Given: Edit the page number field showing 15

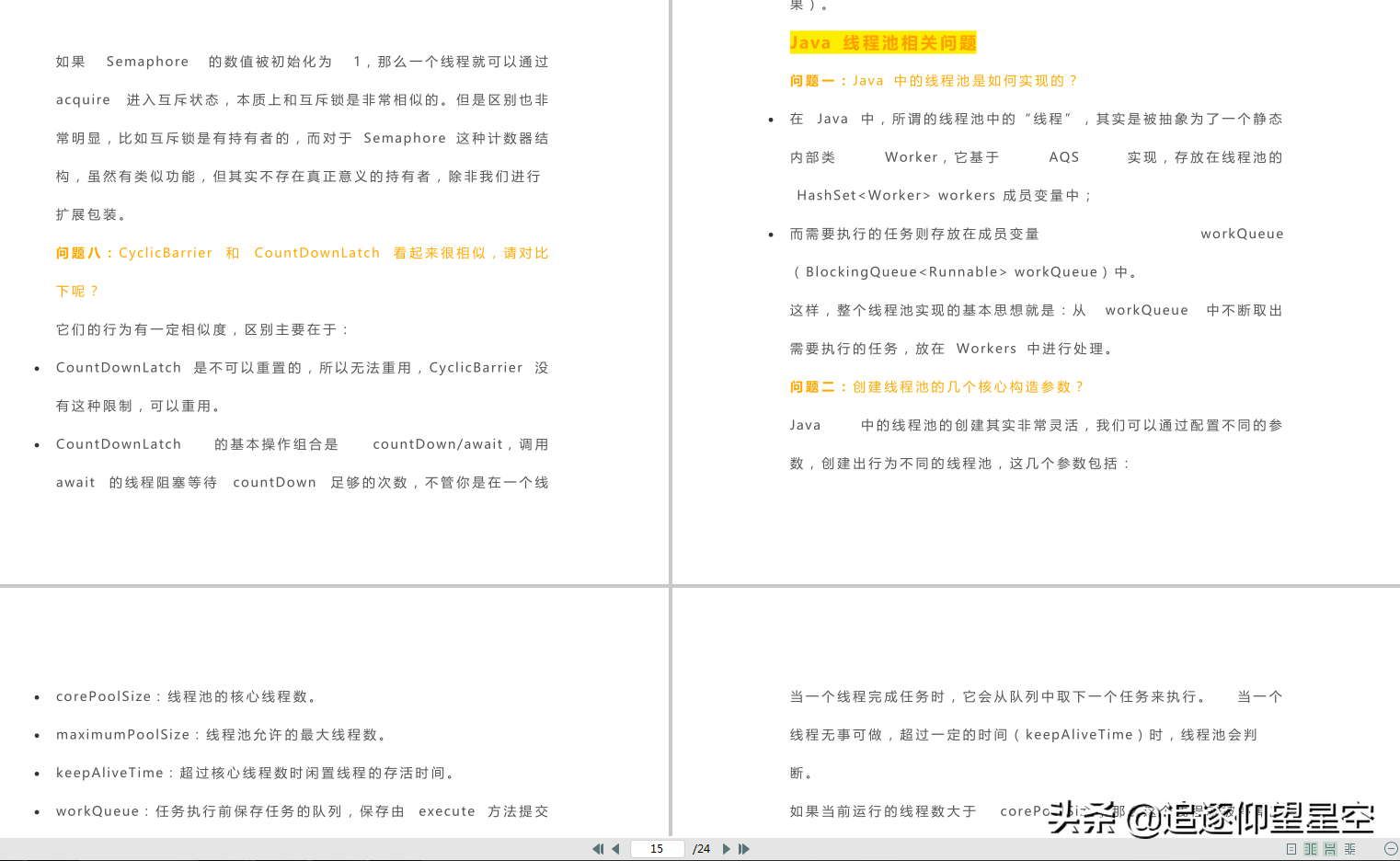Looking at the screenshot, I should pyautogui.click(x=657, y=849).
